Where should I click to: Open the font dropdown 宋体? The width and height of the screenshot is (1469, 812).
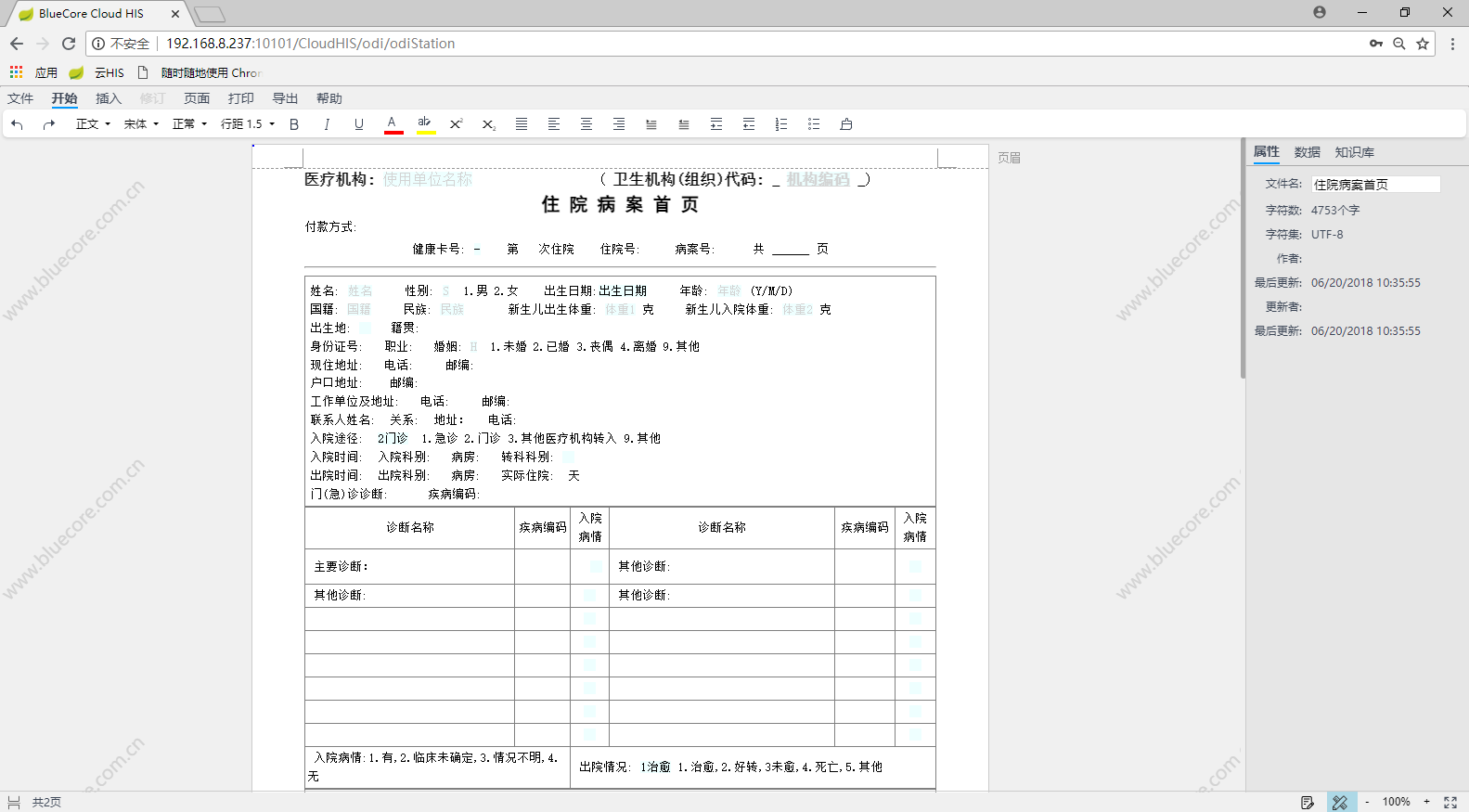coord(141,124)
